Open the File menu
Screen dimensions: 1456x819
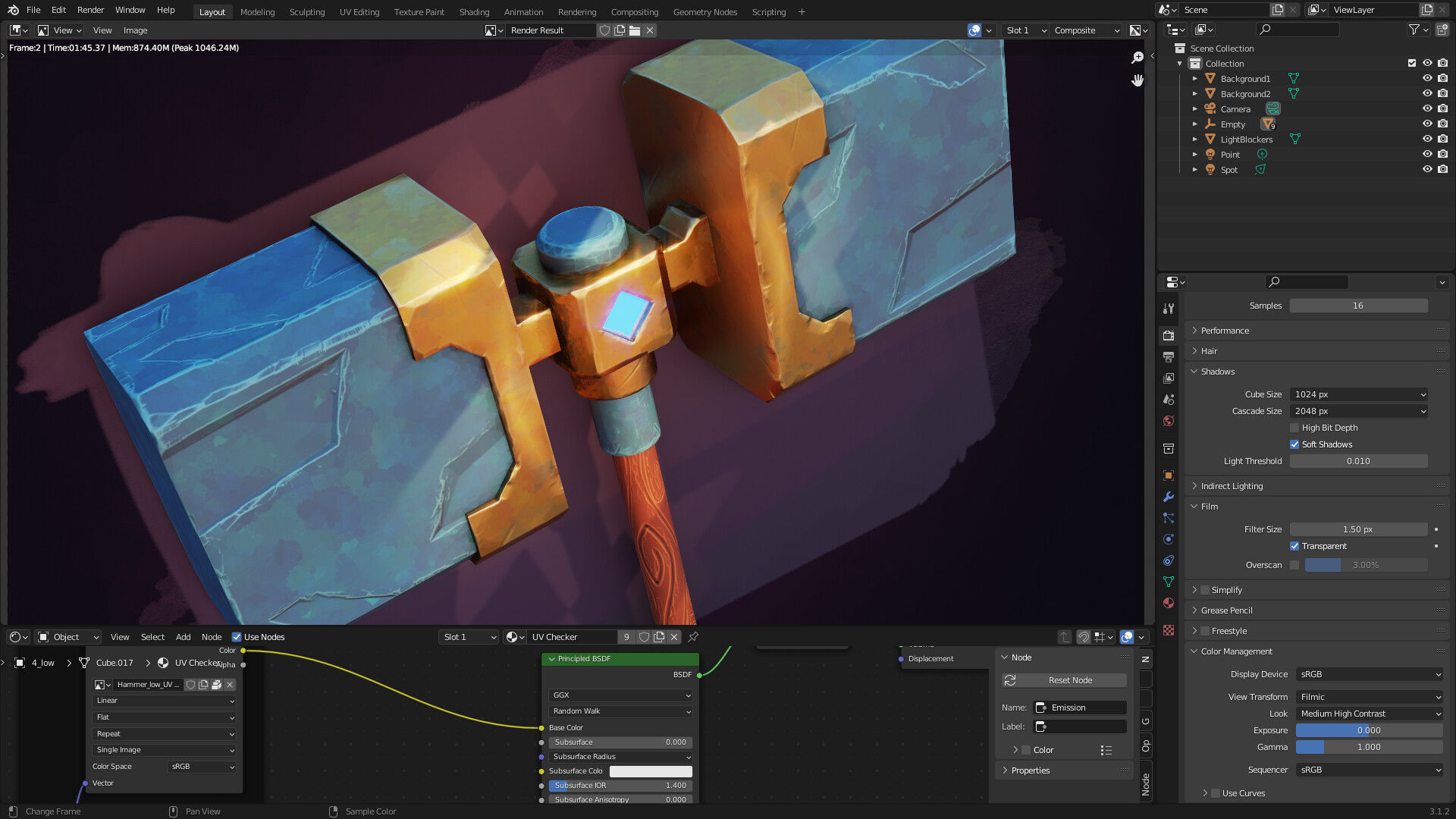coord(33,10)
